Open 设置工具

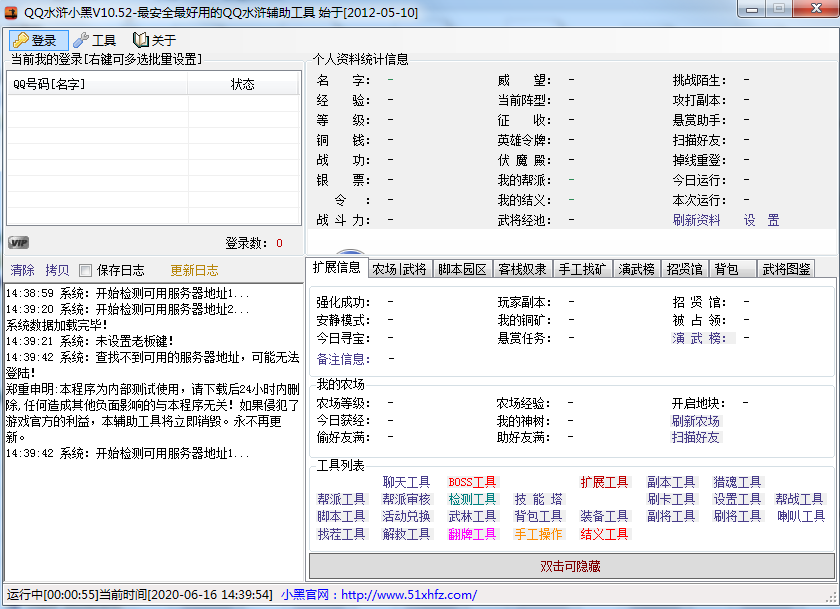tap(737, 499)
